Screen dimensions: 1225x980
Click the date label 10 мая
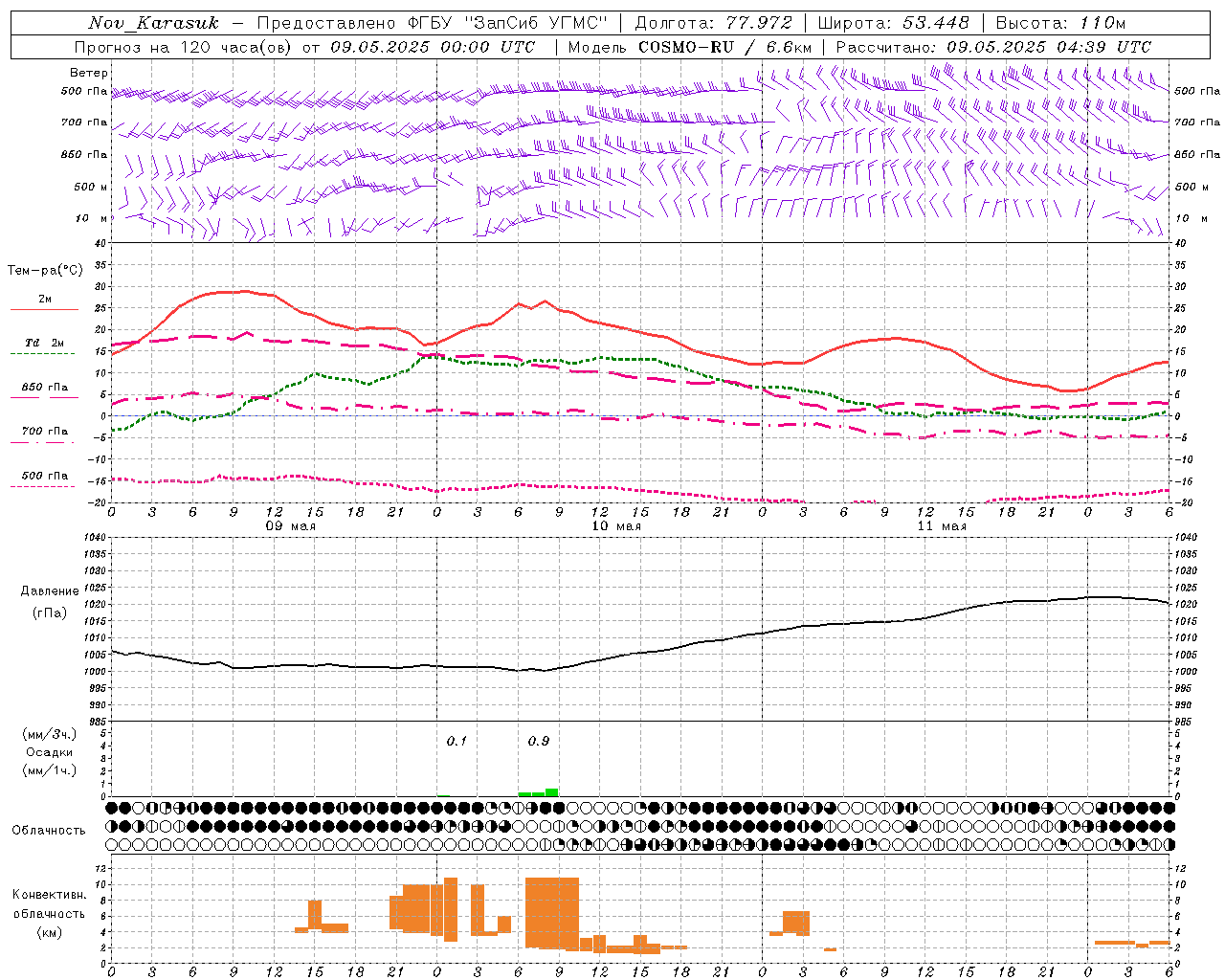pos(616,526)
